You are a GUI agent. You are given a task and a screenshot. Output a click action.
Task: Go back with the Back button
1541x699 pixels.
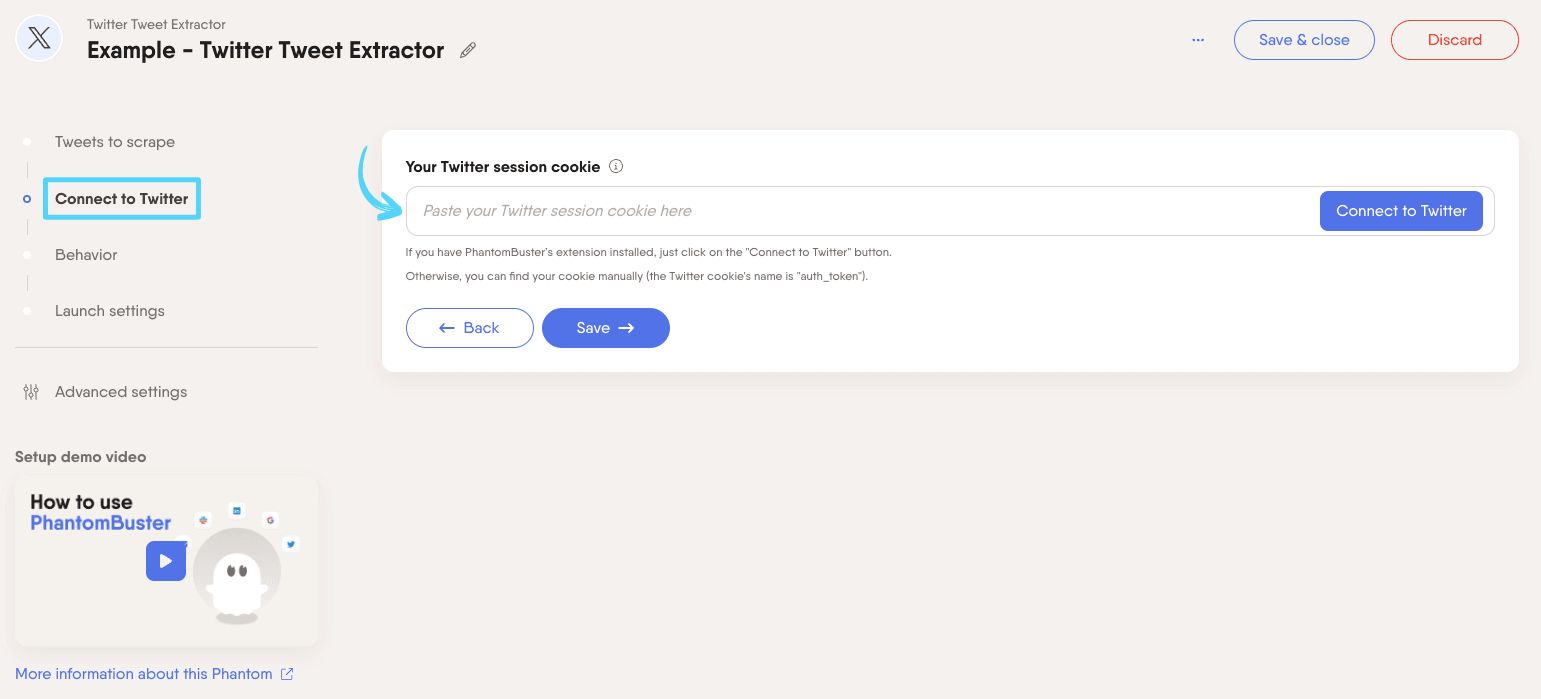tap(469, 328)
